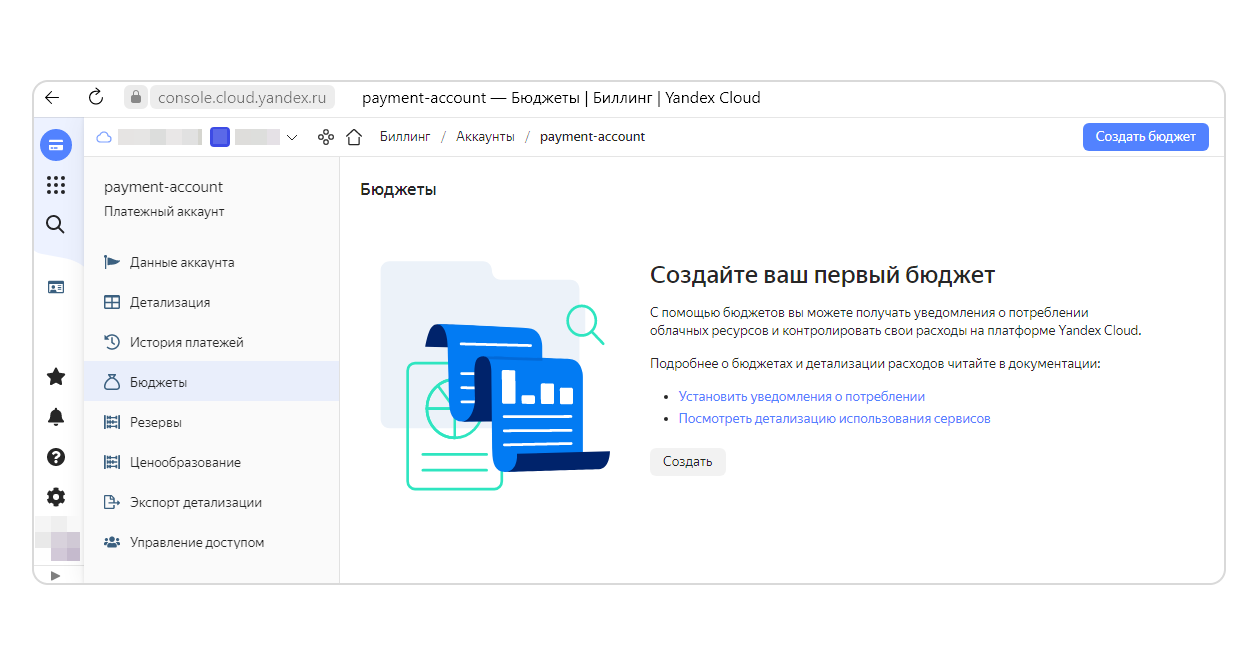Image resolution: width=1258 pixels, height=665 pixels.
Task: Open Управление доступом in the sidebar
Action: (x=211, y=542)
